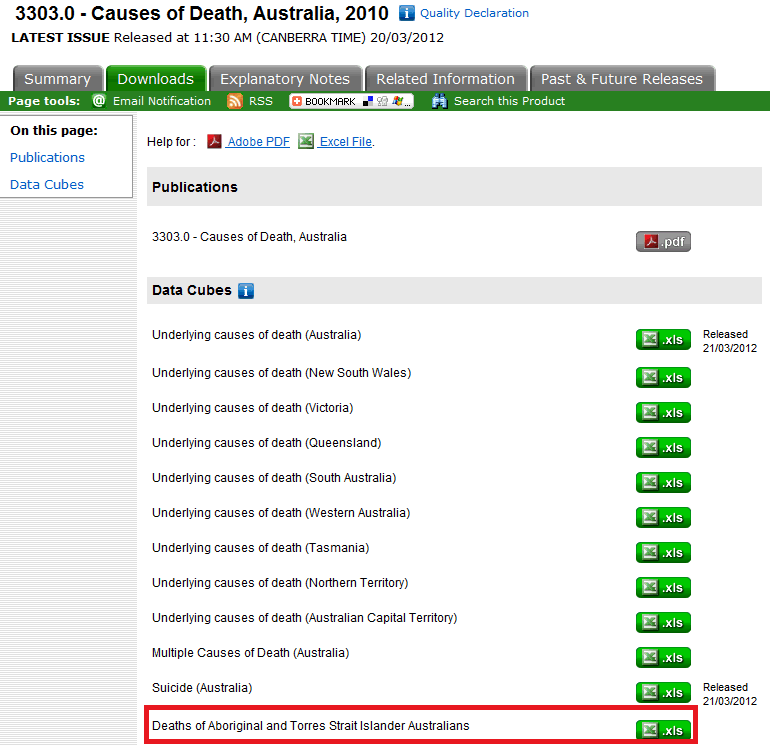Viewport: 770px width, 745px height.
Task: Download the New South Wales xls file
Action: click(x=663, y=377)
